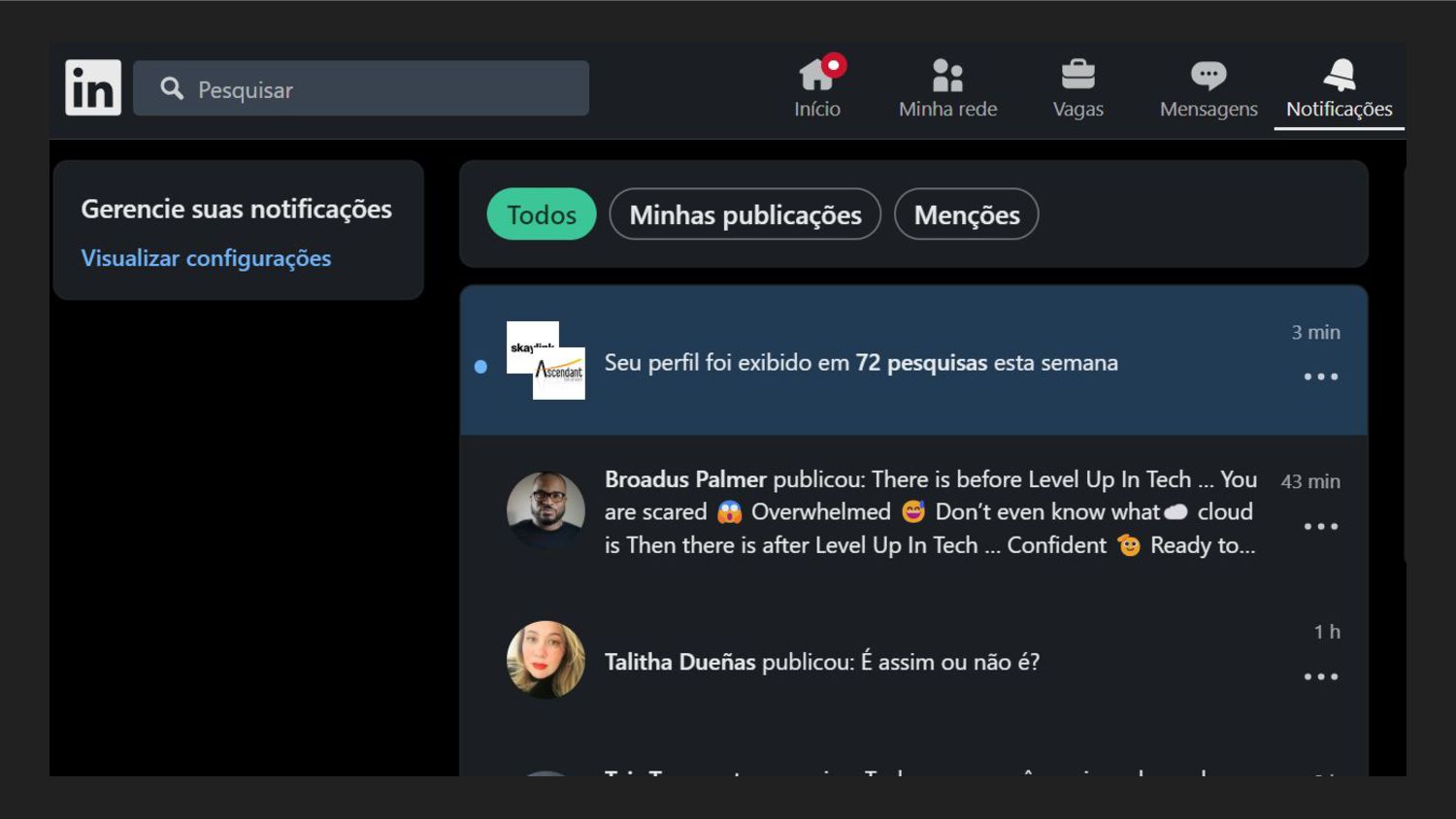Click the skaylink/Ascendant company logos thumbnail

point(546,360)
